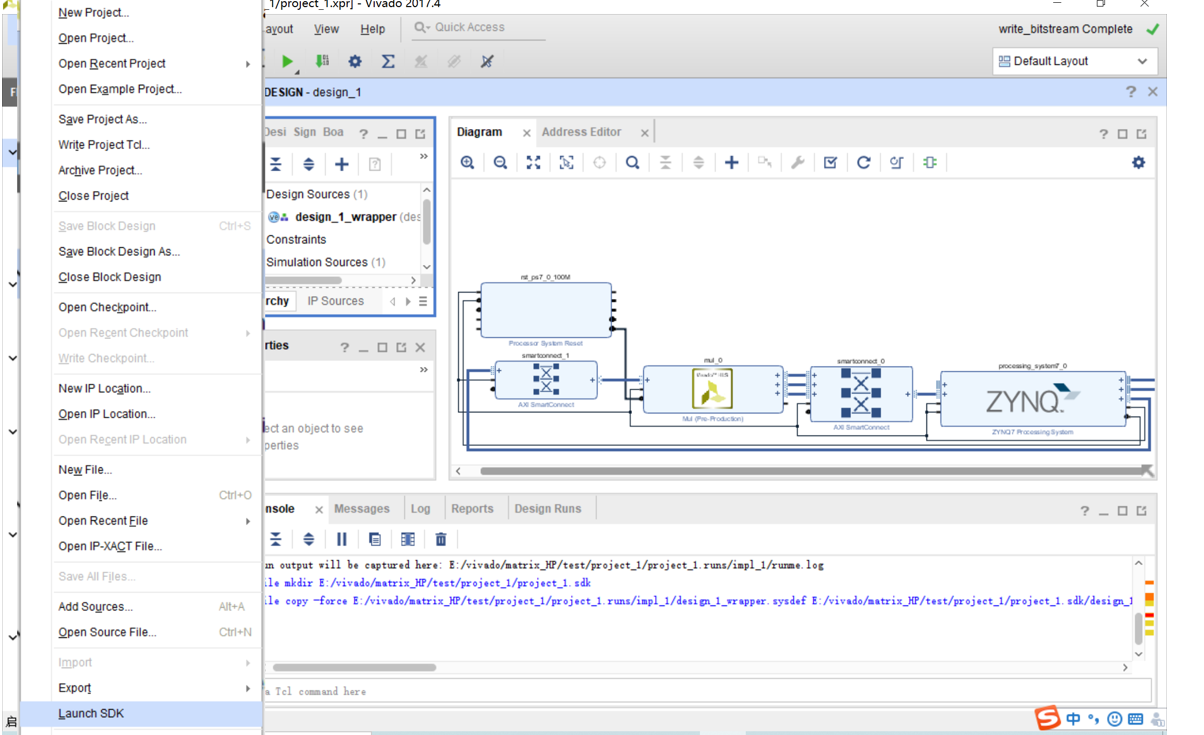The image size is (1204, 735).
Task: Open Diagram settings gear
Action: tap(1138, 162)
